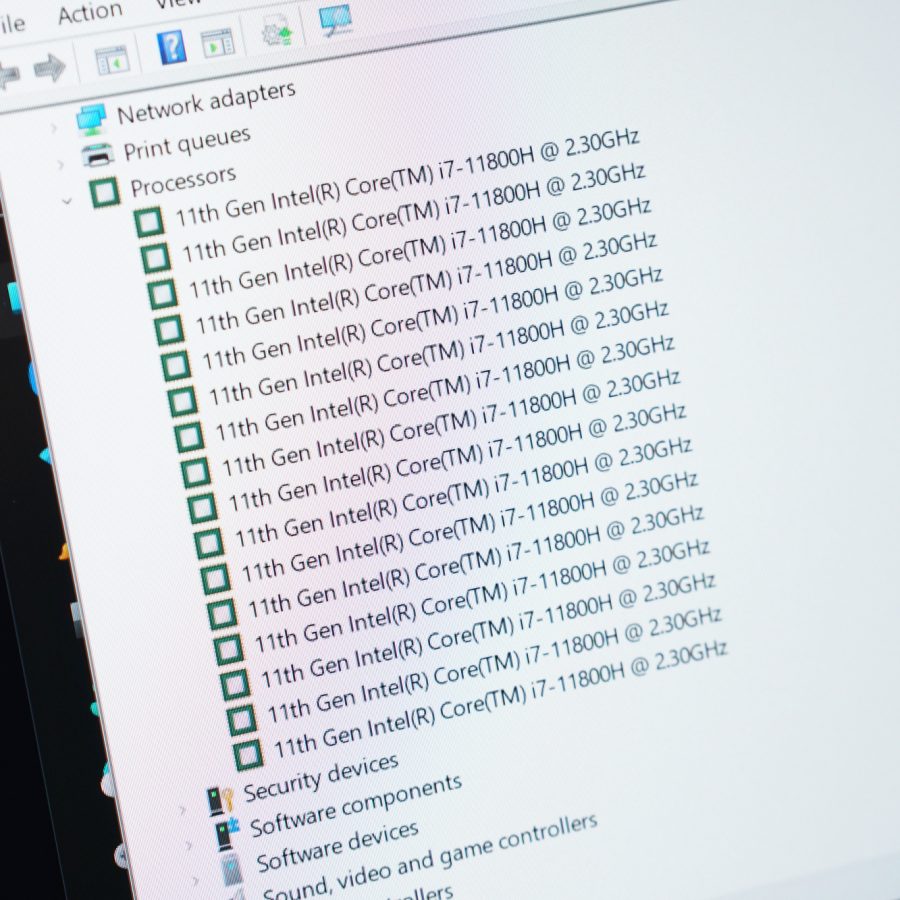Select the Network adapters tree label
The height and width of the screenshot is (900, 900).
tap(207, 103)
